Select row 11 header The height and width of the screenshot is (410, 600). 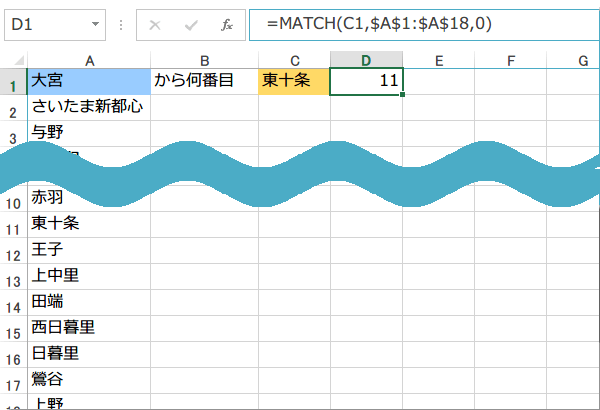coord(13,225)
